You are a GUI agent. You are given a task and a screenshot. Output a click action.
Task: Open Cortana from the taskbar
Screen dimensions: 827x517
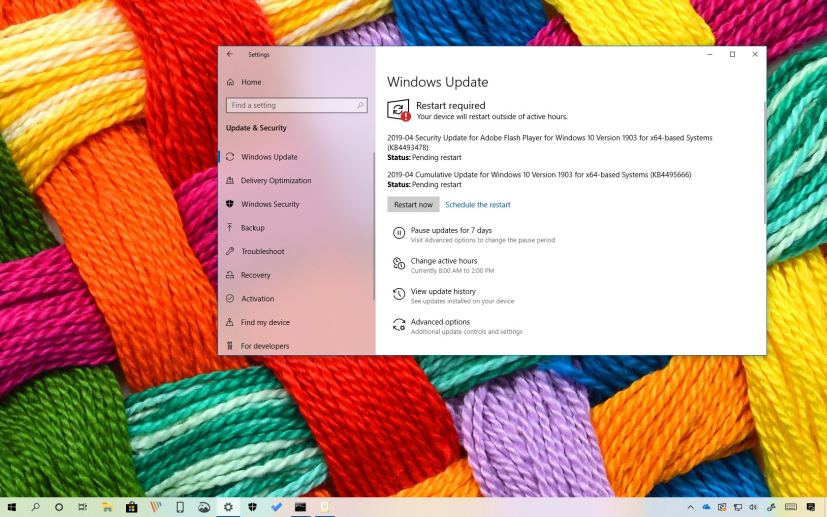[59, 507]
